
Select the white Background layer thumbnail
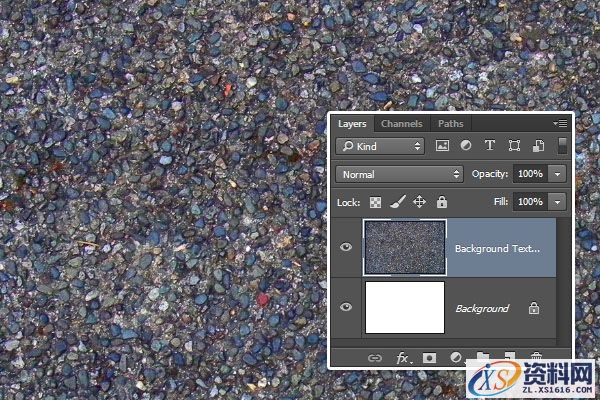click(405, 308)
